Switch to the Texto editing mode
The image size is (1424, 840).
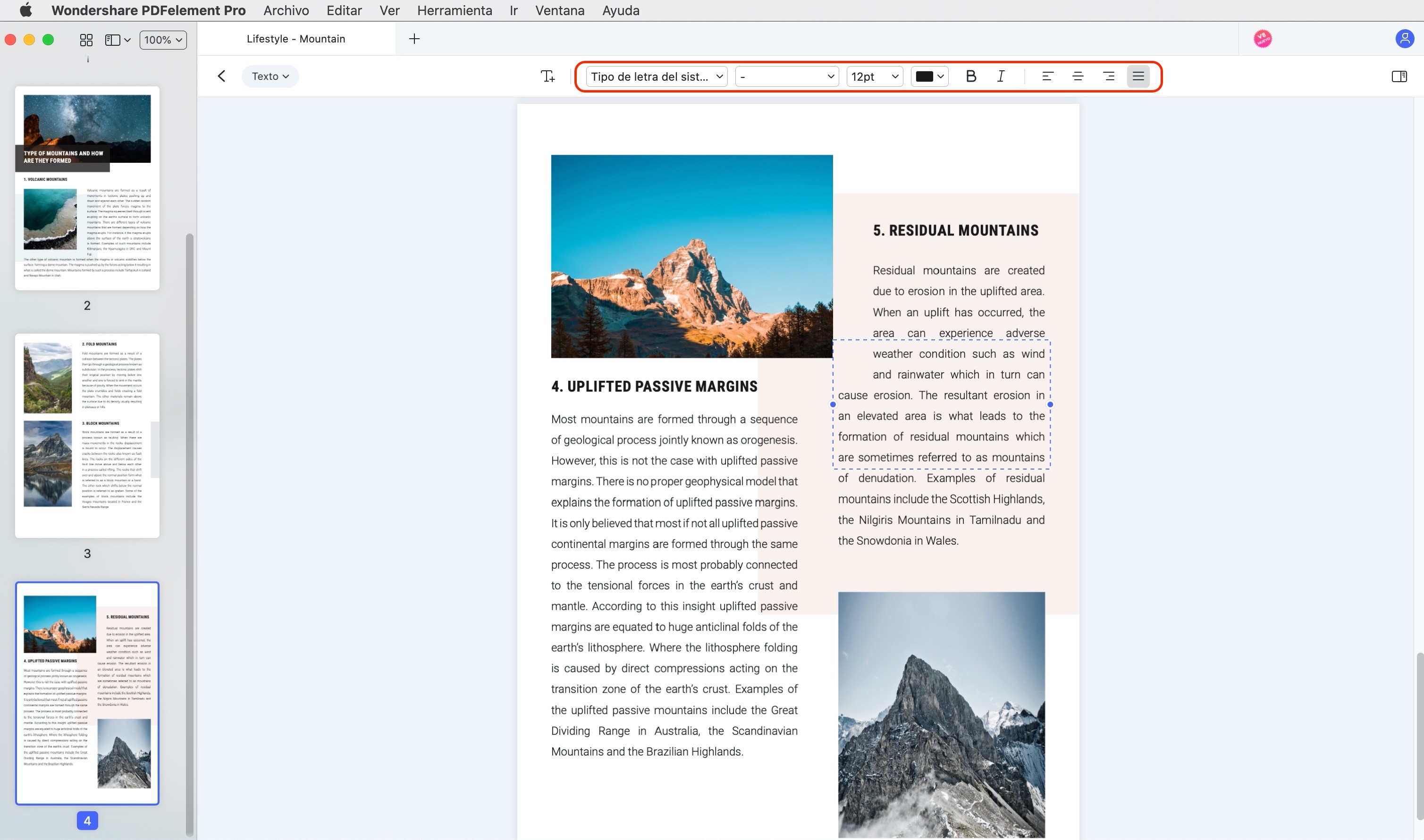coord(269,76)
